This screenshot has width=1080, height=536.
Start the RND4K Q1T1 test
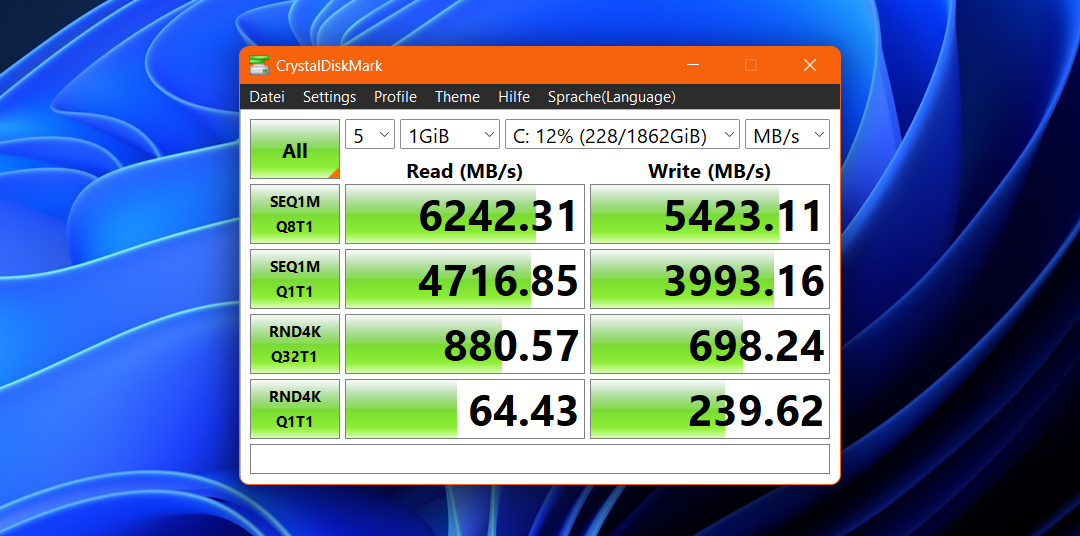coord(295,409)
